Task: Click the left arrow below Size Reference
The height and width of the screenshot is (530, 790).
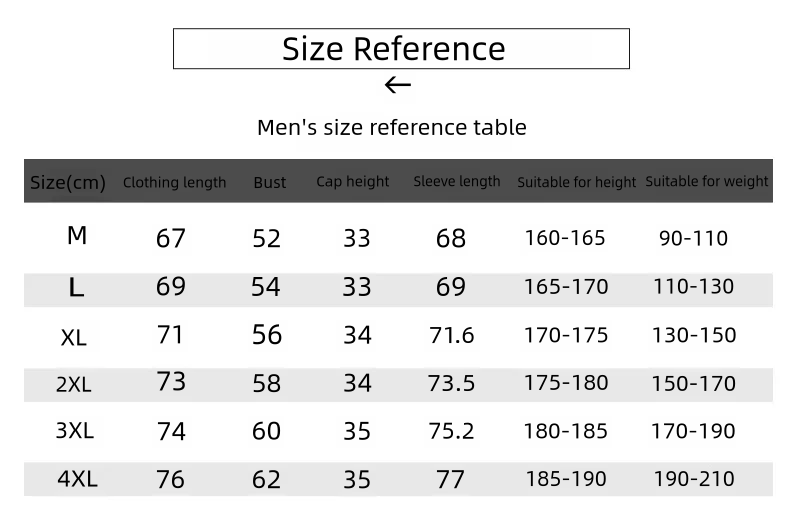Action: pyautogui.click(x=398, y=85)
